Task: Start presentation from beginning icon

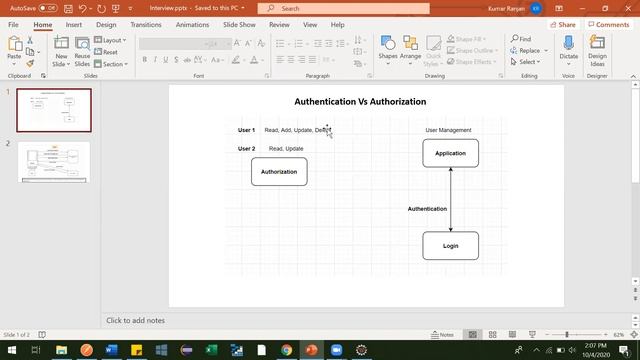Action: (x=116, y=8)
